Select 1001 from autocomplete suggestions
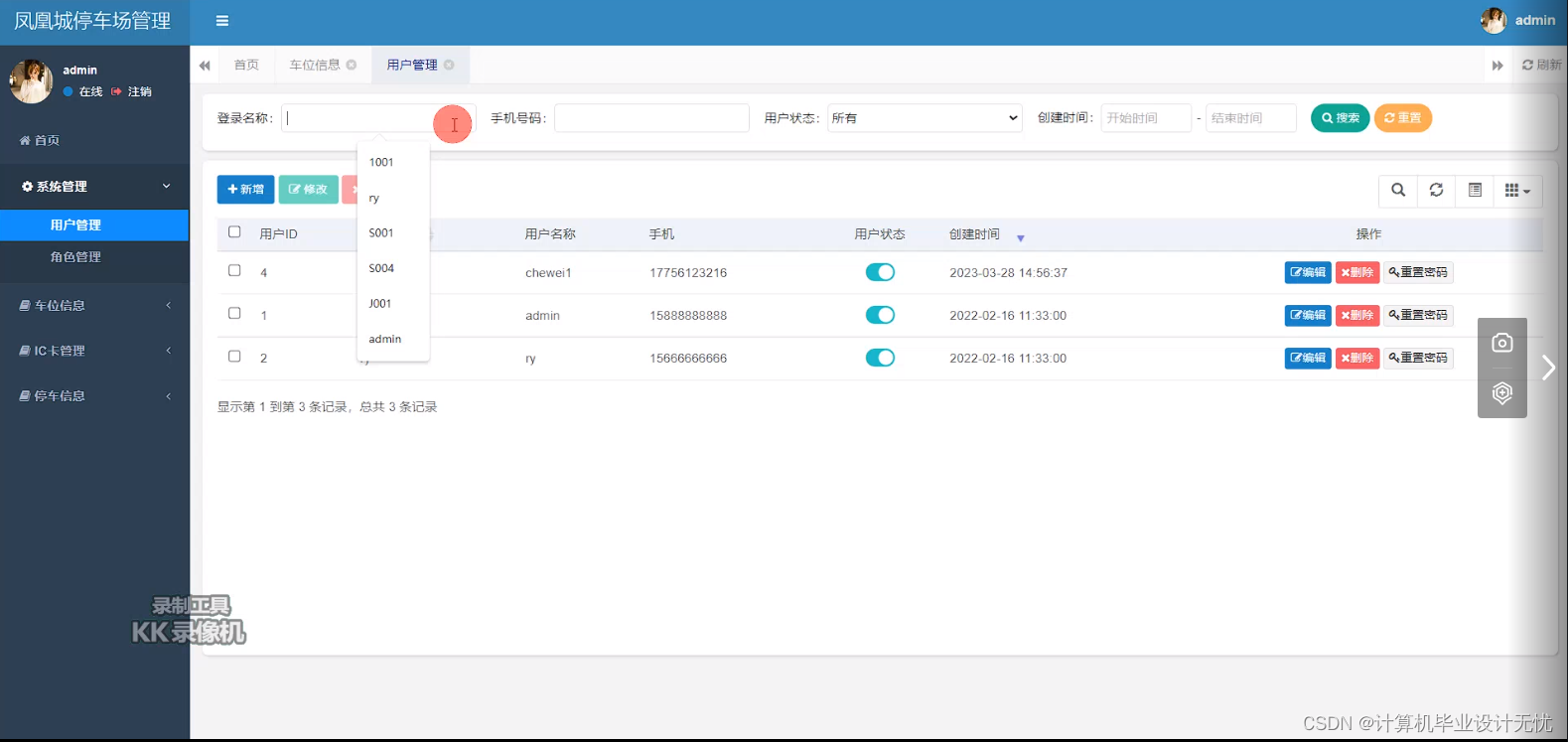 [392, 162]
